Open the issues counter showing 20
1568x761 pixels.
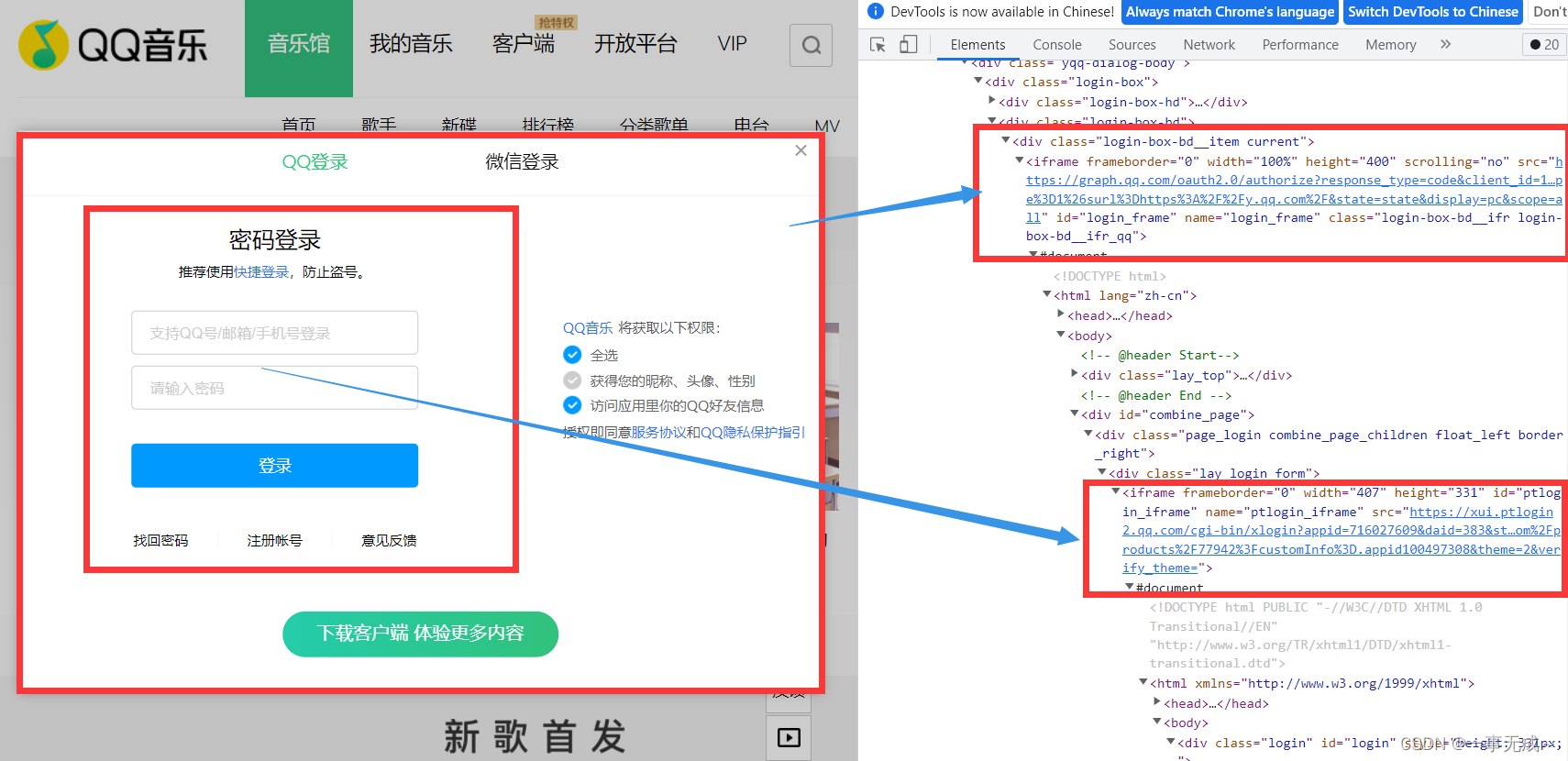point(1544,44)
